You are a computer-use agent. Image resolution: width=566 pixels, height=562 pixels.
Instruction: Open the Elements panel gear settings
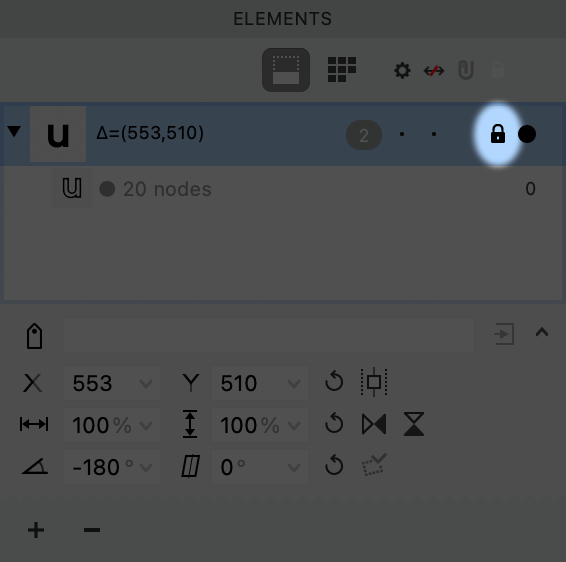click(402, 70)
